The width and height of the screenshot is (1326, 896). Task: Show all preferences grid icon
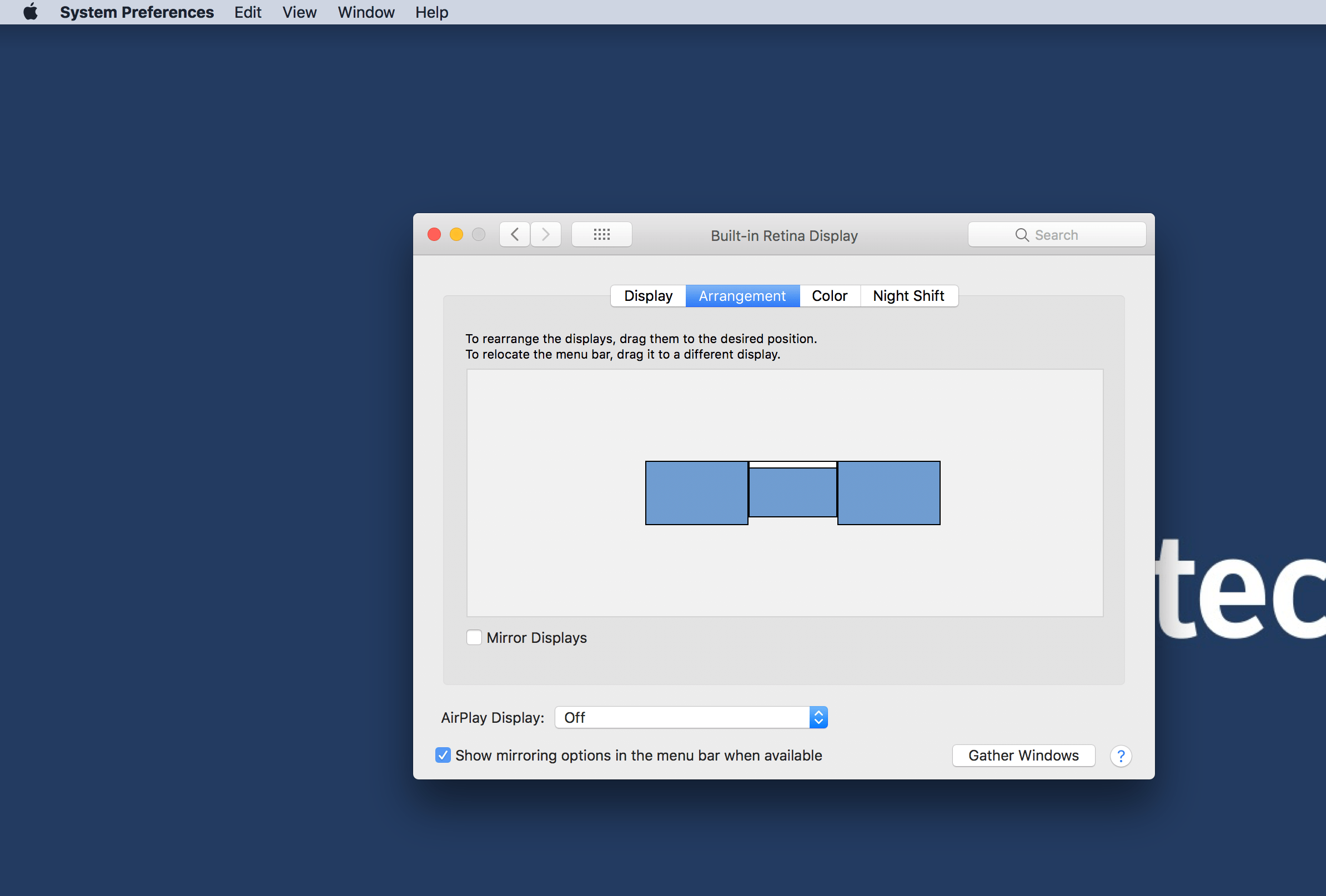click(x=601, y=234)
